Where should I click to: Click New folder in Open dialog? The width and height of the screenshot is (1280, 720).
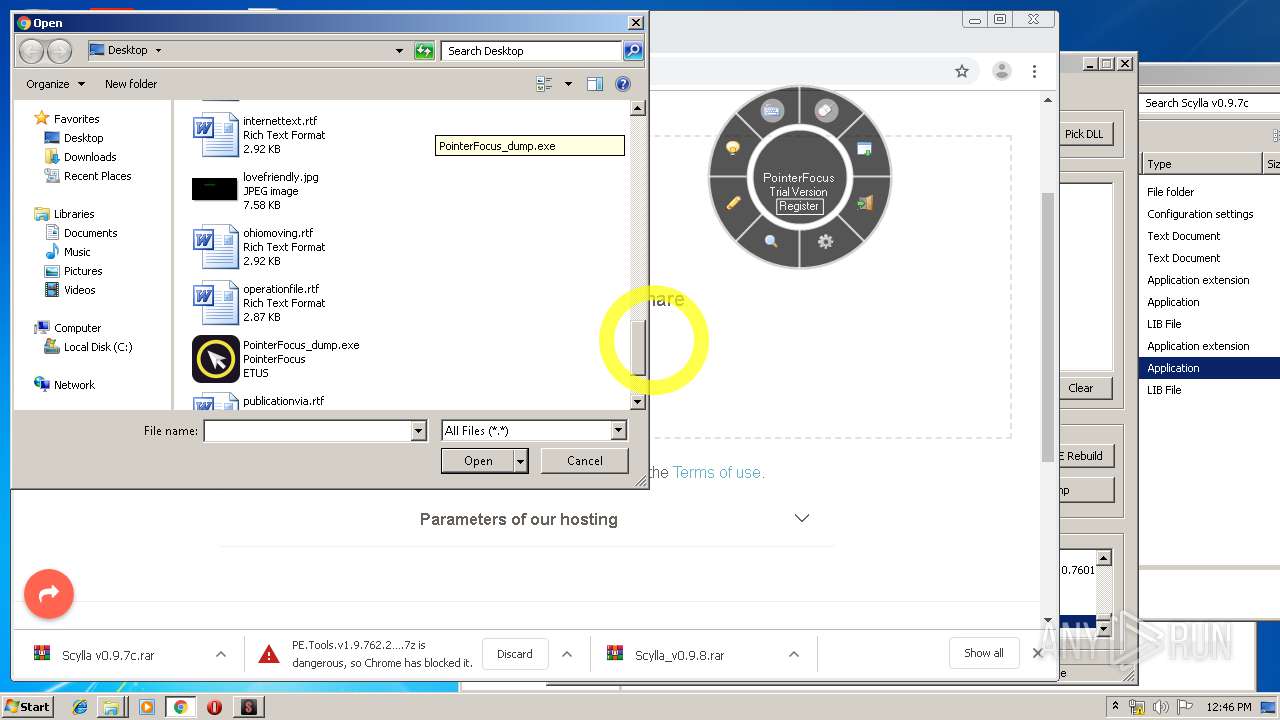coord(131,84)
